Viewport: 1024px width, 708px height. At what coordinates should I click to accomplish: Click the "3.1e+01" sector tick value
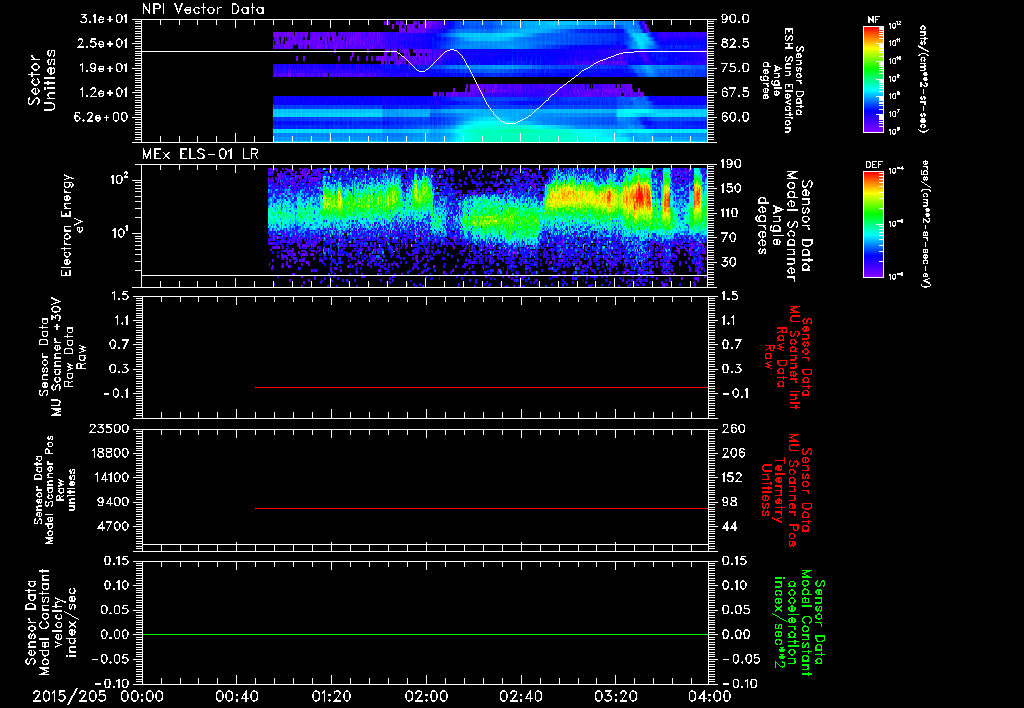tap(105, 19)
